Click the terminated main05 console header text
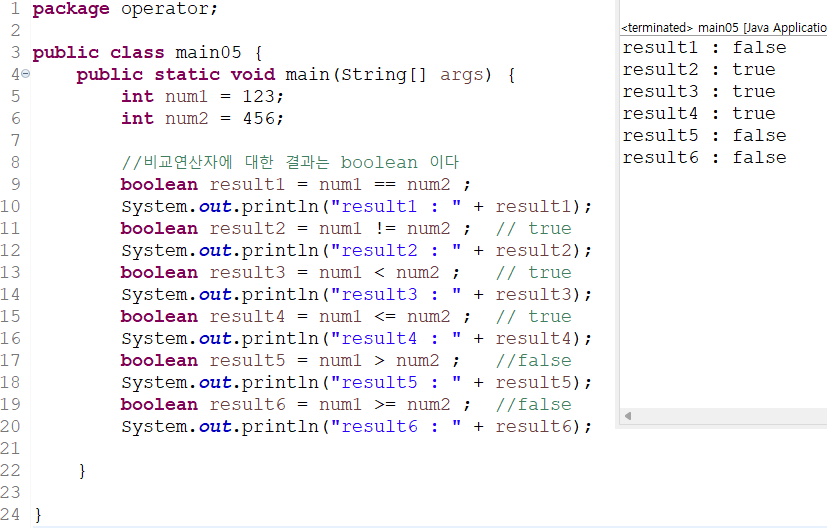Screen dimensions: 827x528 point(724,27)
